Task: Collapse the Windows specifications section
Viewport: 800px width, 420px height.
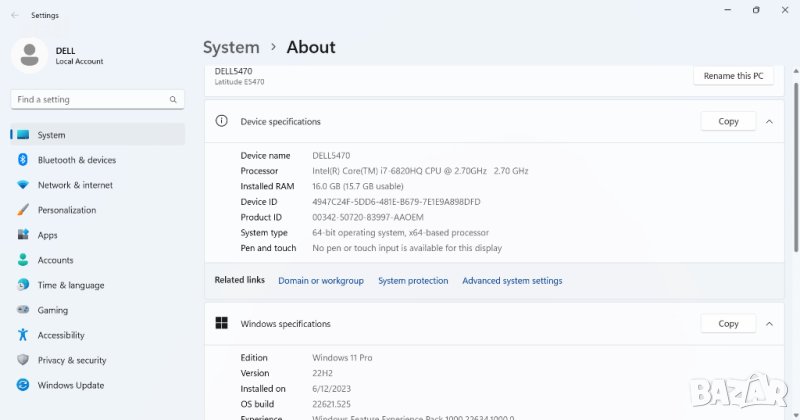Action: [769, 323]
